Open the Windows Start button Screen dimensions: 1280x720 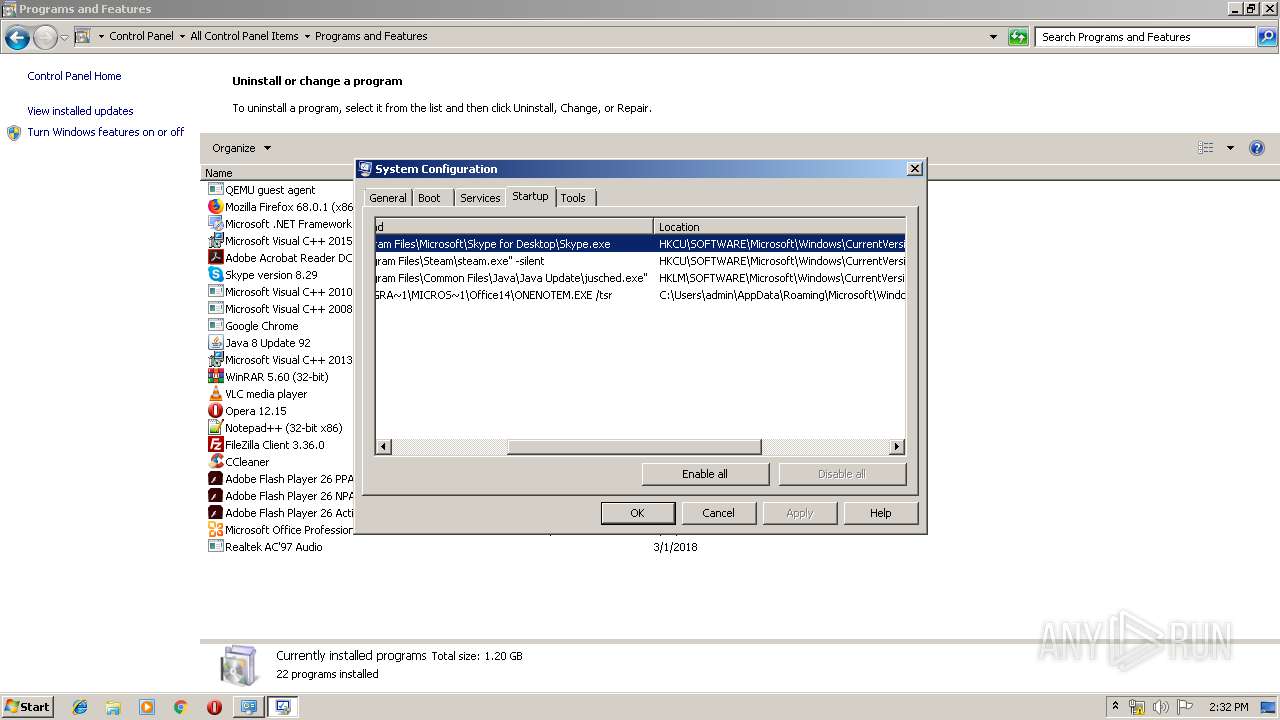(27, 707)
